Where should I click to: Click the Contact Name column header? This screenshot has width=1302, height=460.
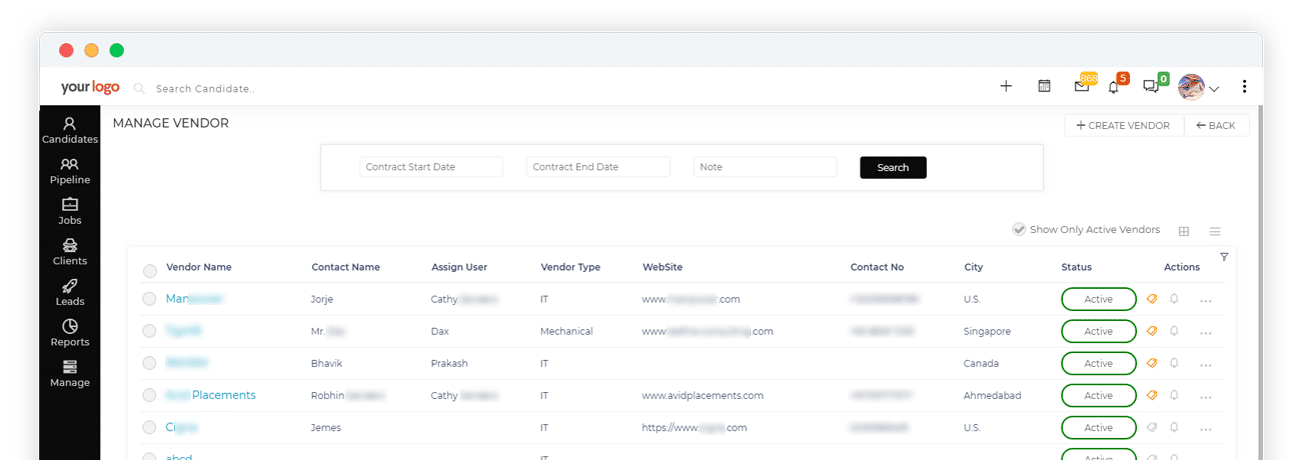tap(346, 267)
